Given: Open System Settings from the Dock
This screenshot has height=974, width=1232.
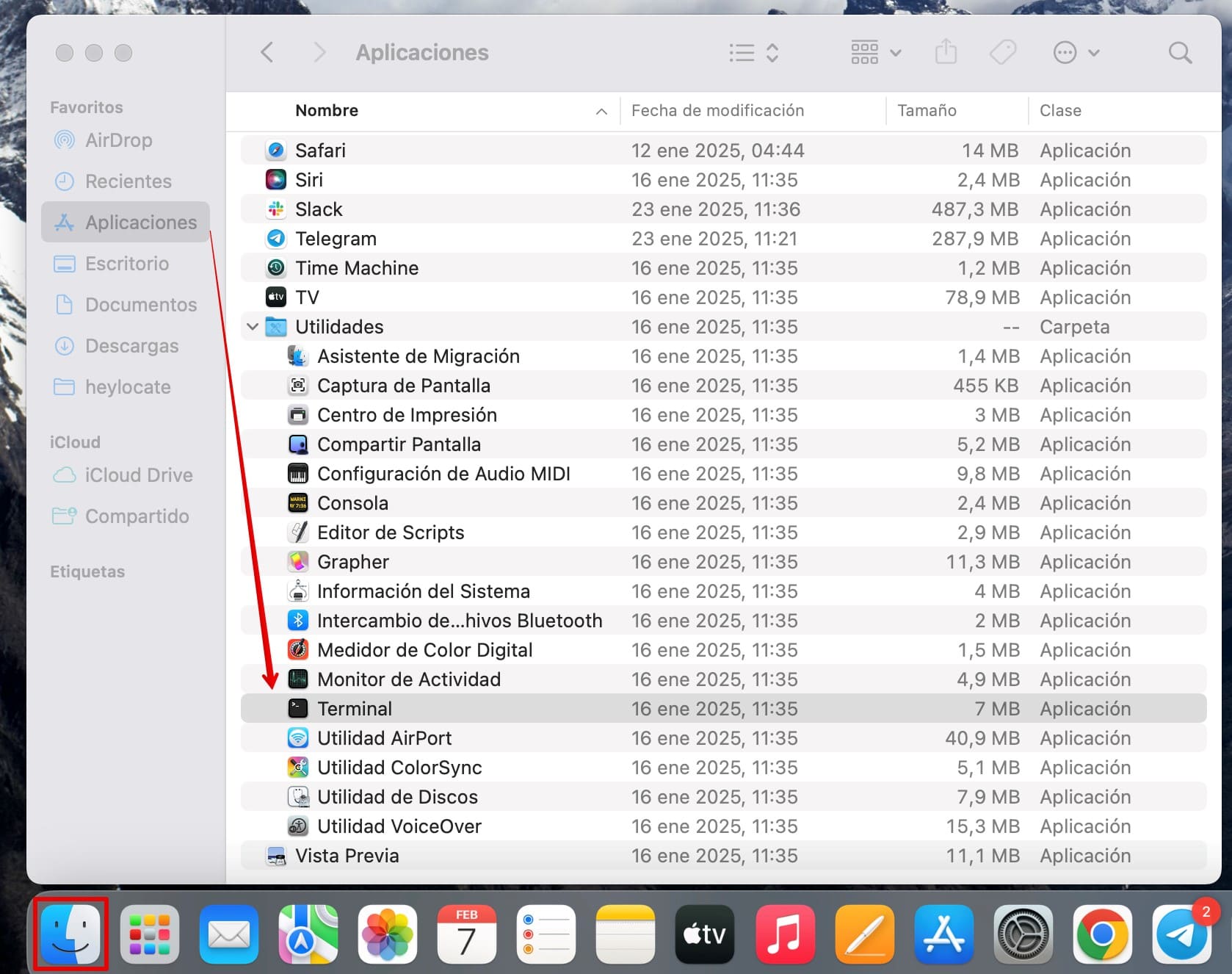Looking at the screenshot, I should [x=1023, y=934].
